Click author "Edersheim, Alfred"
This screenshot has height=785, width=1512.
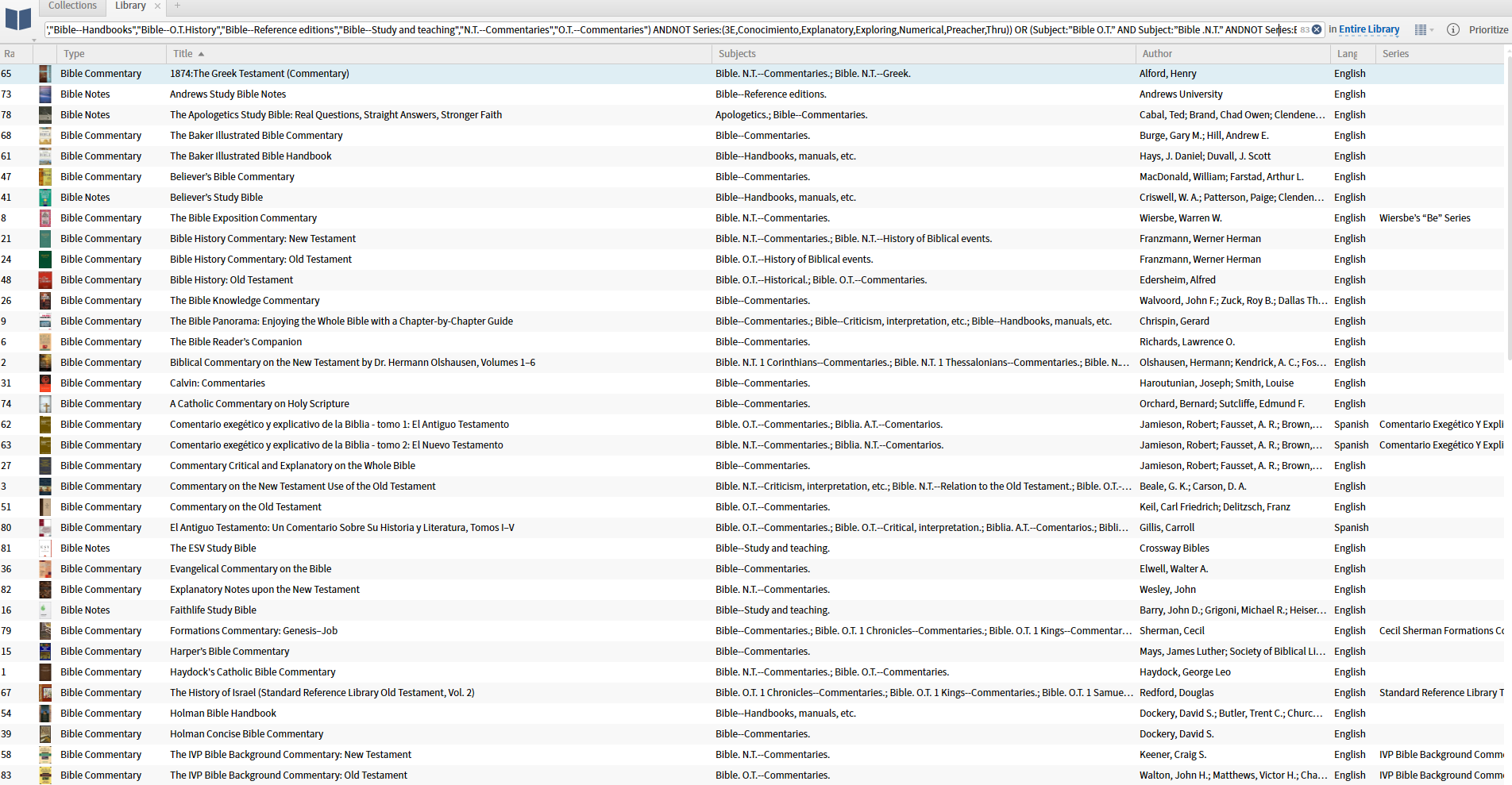[x=1178, y=280]
